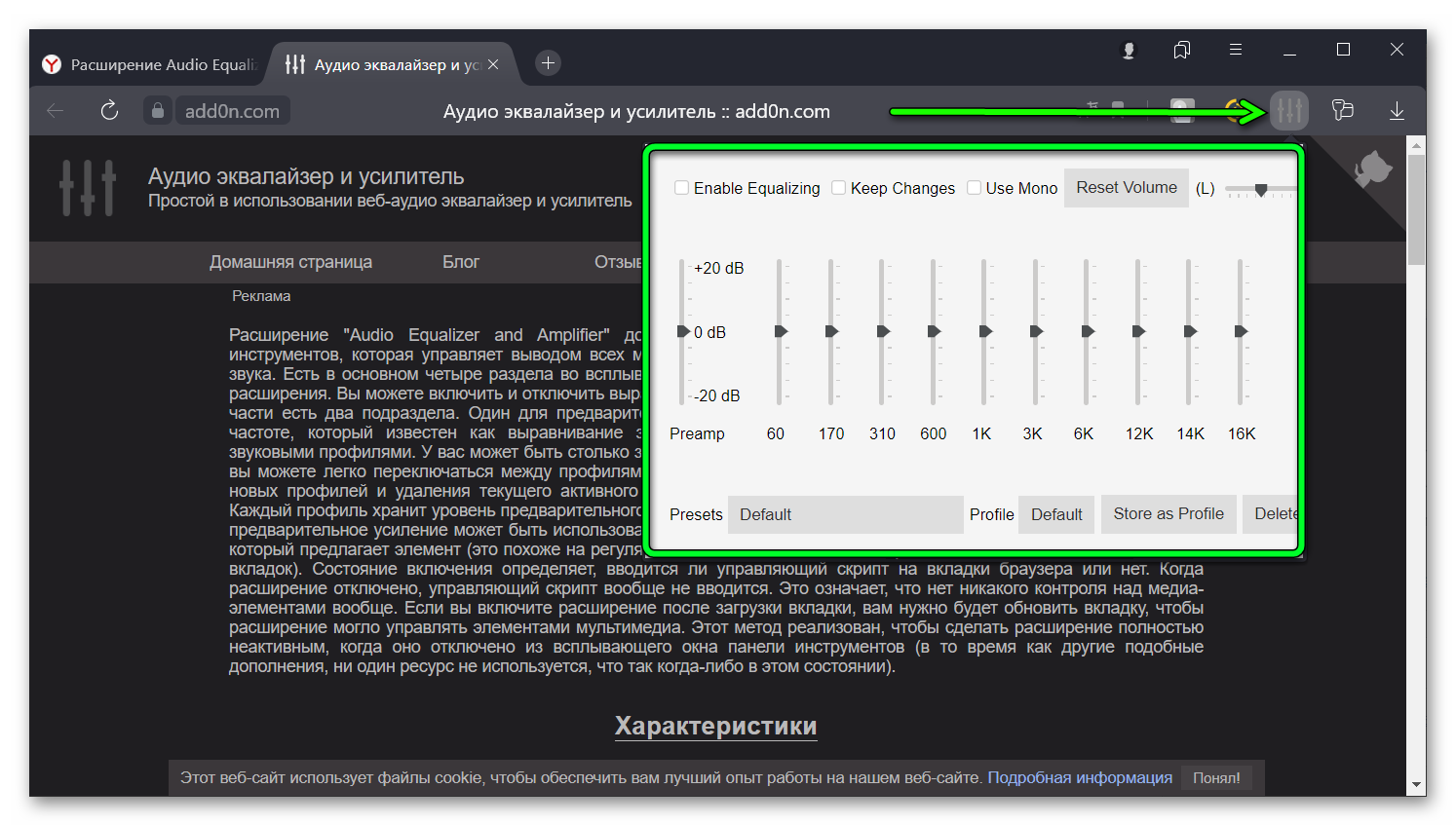This screenshot has width=1456, height=826.
Task: Enable the Enable Equalizing checkbox
Action: pyautogui.click(x=681, y=188)
